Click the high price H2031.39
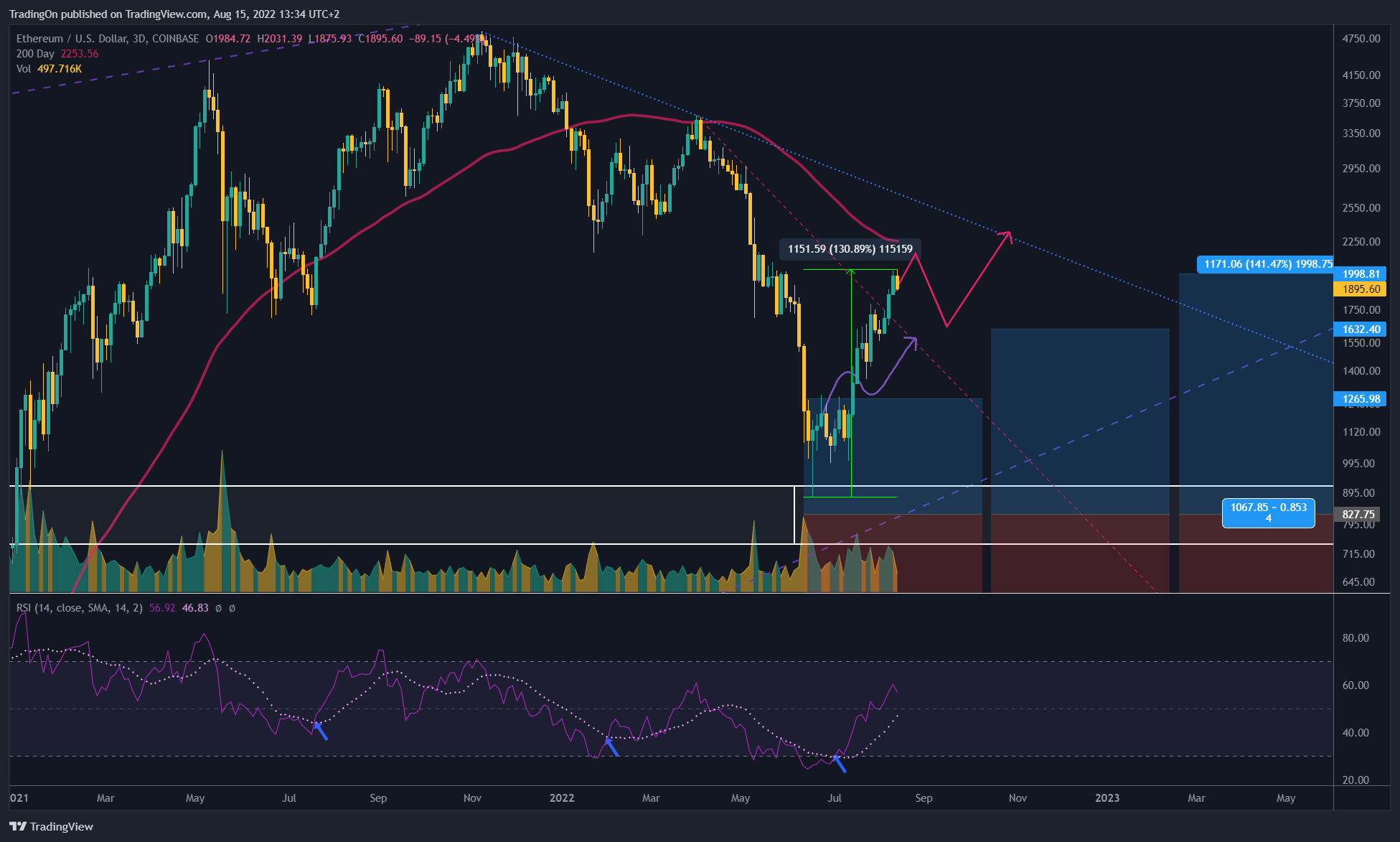Screen dimensions: 1400x842 pos(280,39)
